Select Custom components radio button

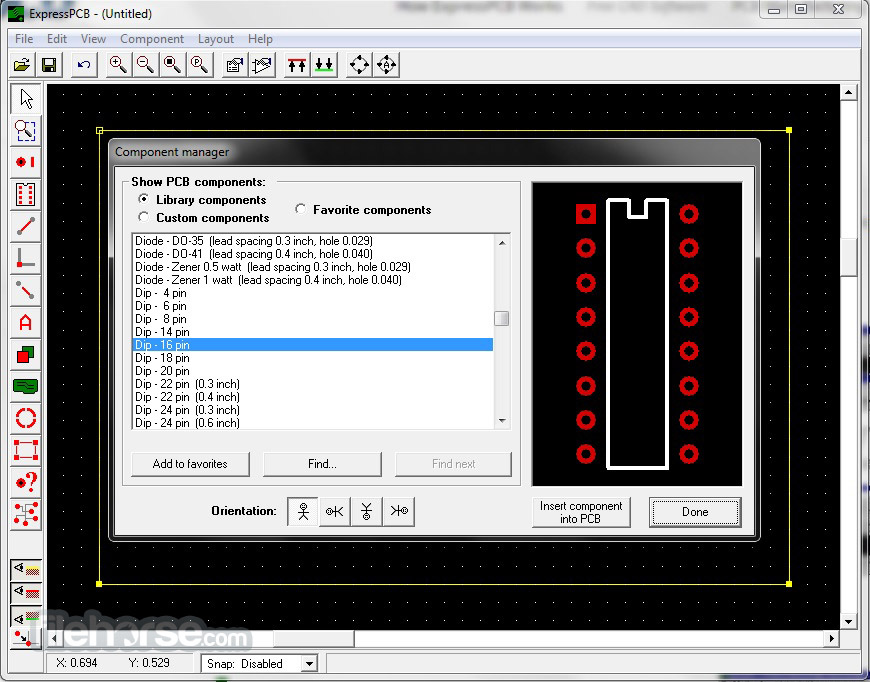point(144,217)
